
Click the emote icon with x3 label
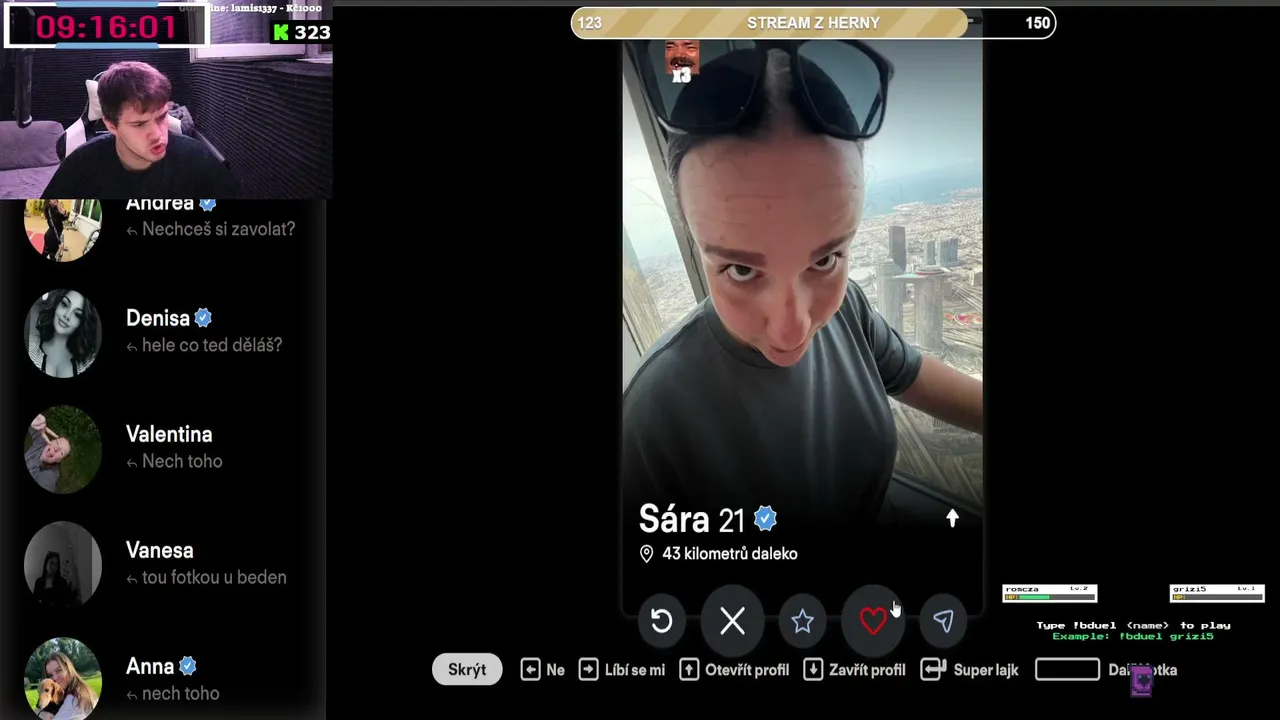682,60
